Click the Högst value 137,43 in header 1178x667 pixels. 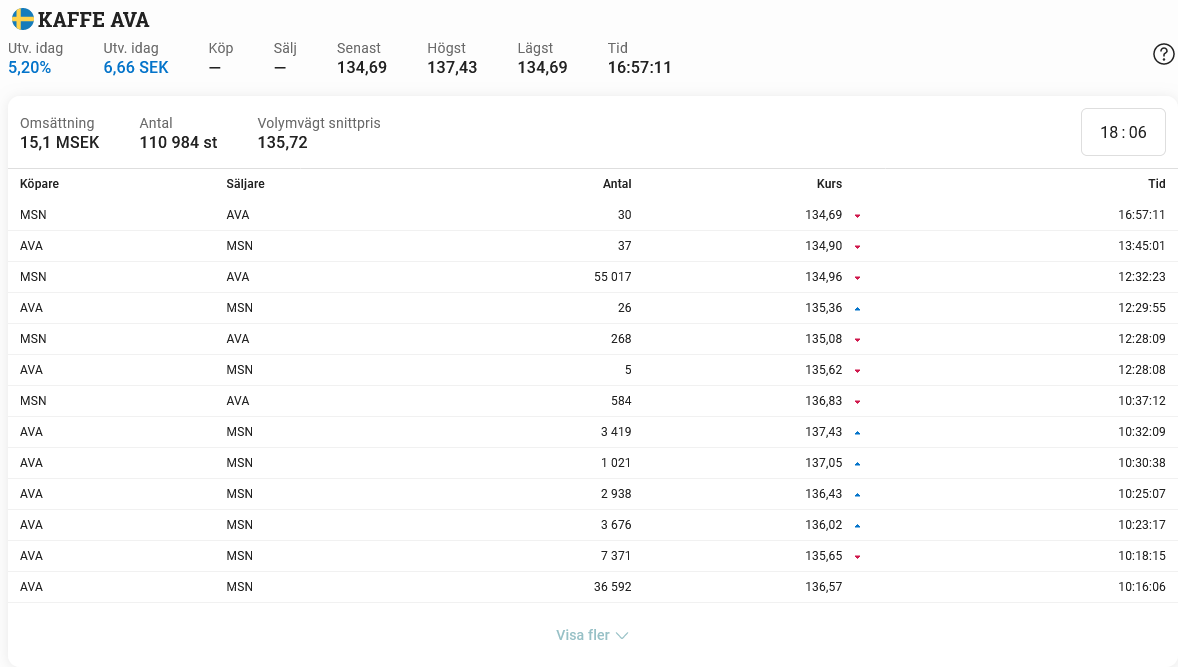[x=452, y=68]
